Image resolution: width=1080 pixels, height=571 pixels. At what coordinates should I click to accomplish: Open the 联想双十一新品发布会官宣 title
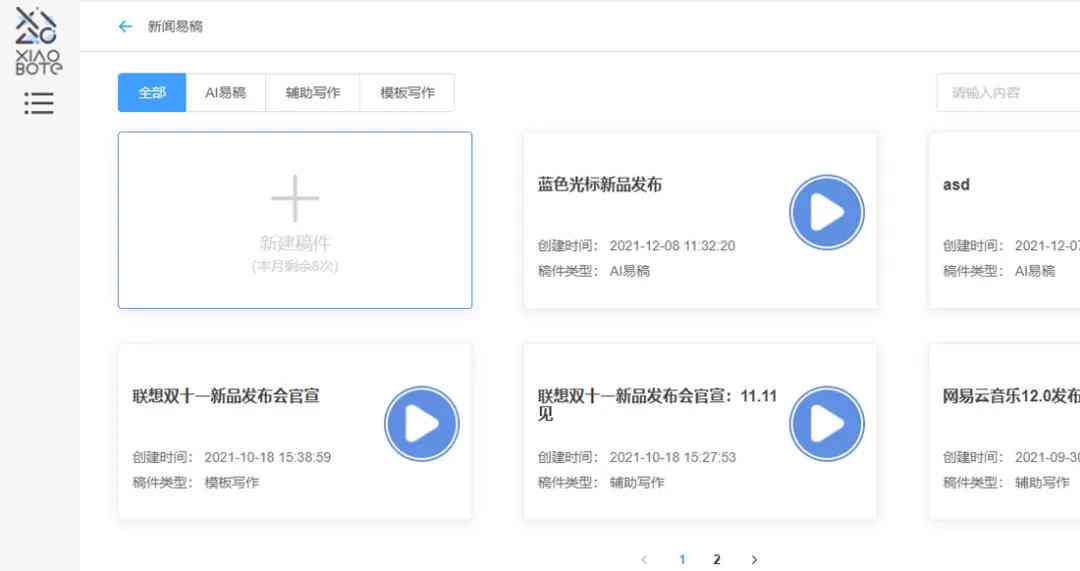tap(226, 396)
